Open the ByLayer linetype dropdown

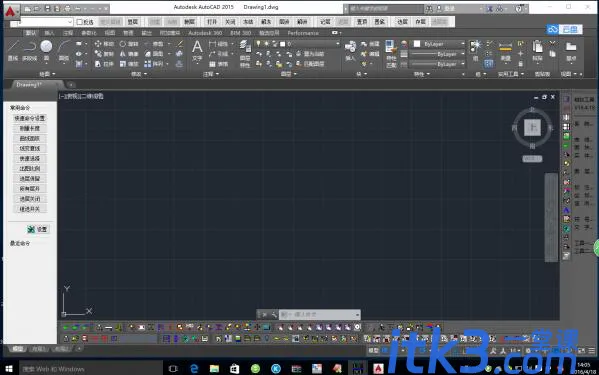(x=463, y=64)
